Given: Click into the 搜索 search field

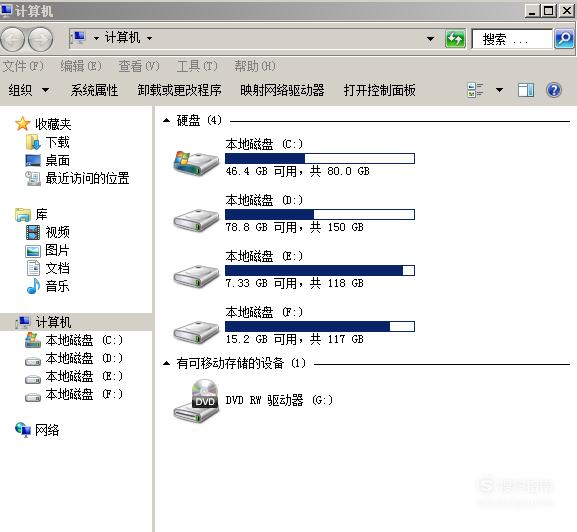Looking at the screenshot, I should [512, 39].
